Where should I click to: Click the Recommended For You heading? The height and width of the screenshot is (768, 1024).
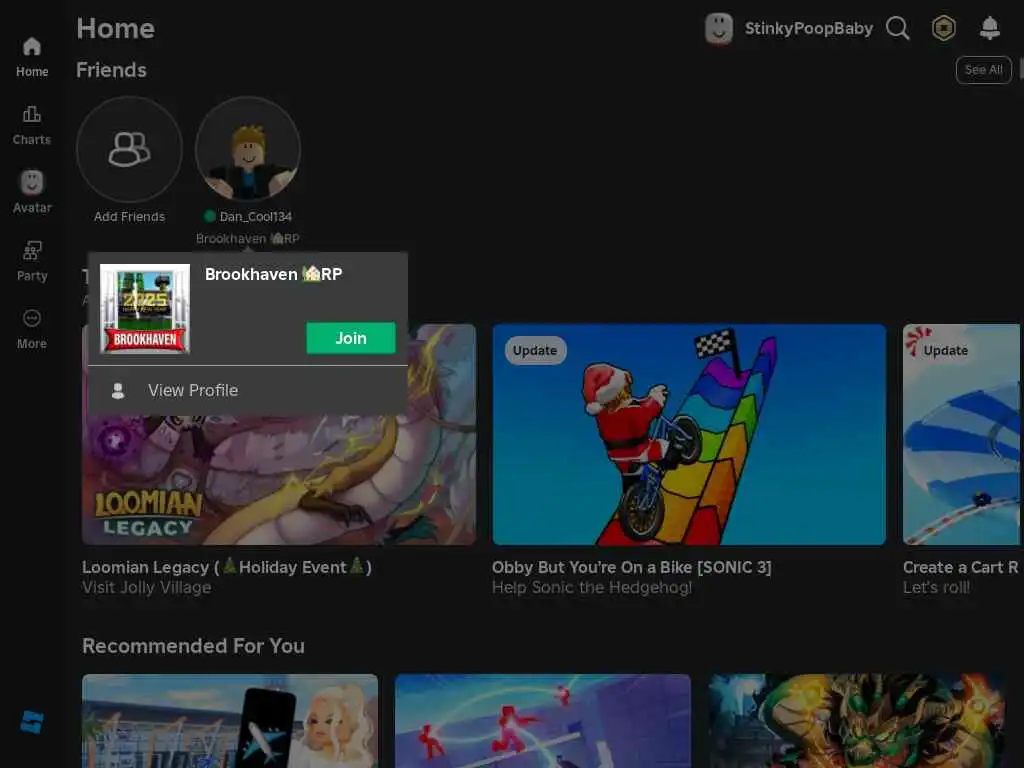(193, 646)
